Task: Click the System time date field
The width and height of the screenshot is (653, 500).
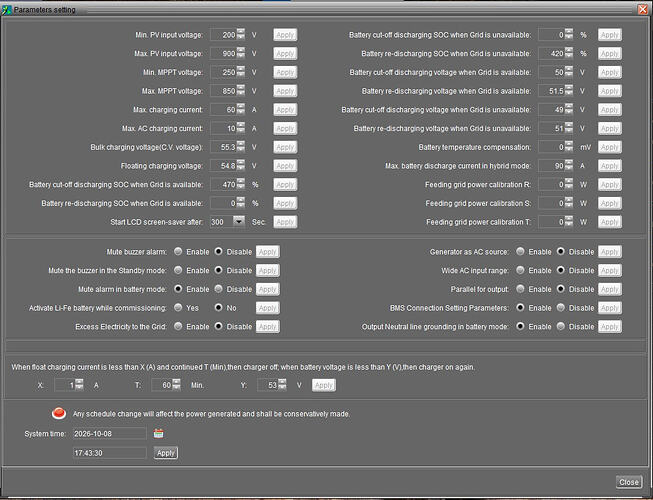Action: click(110, 434)
